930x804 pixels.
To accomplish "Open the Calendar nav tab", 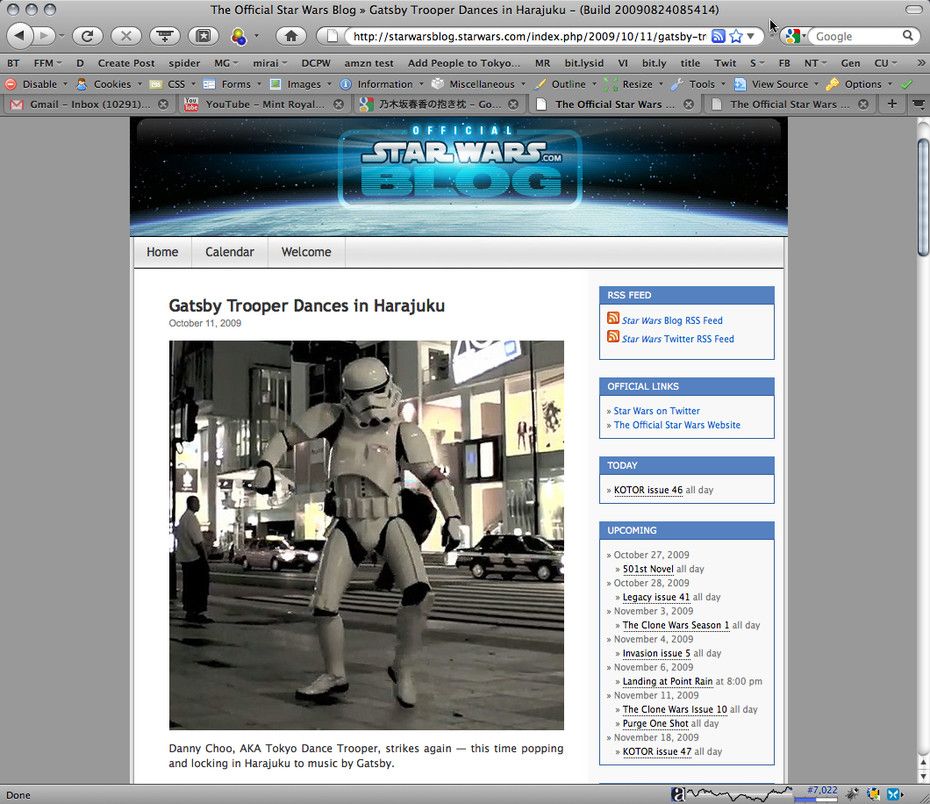I will pyautogui.click(x=230, y=252).
